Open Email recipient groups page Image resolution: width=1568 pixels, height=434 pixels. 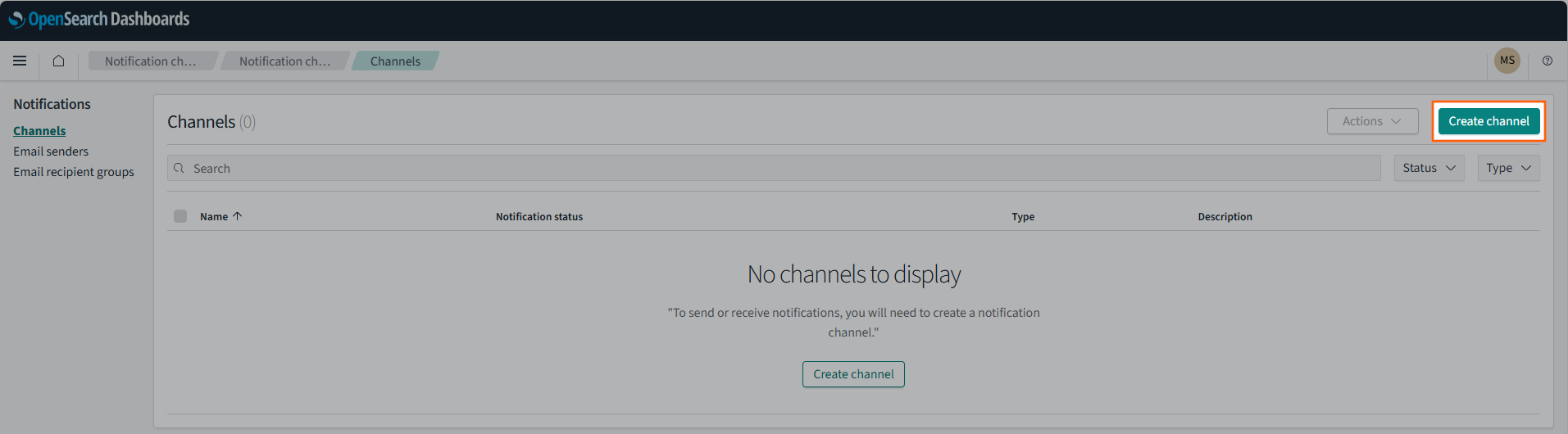coord(74,172)
